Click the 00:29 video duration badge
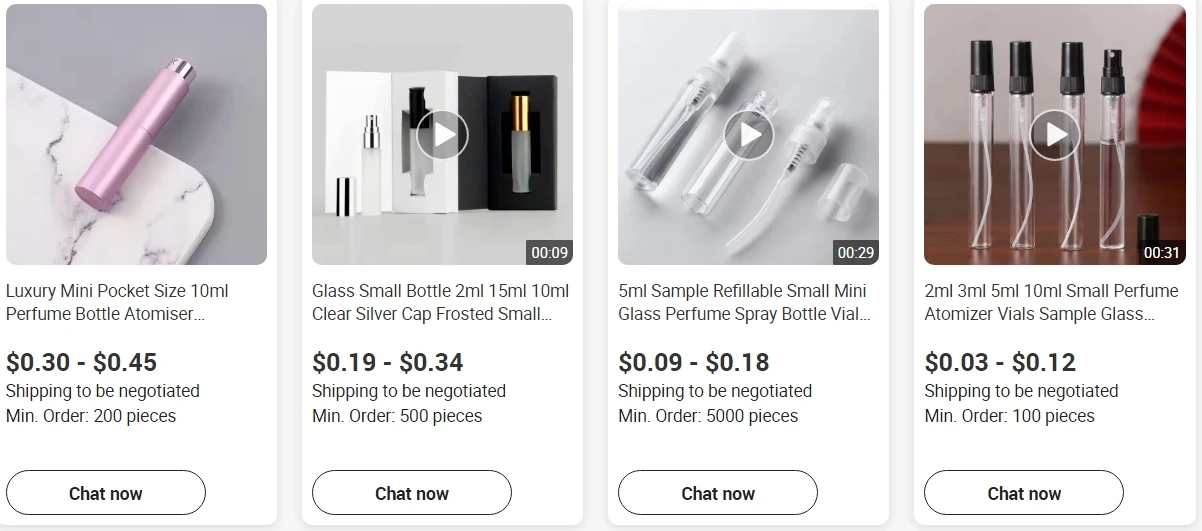 click(856, 252)
